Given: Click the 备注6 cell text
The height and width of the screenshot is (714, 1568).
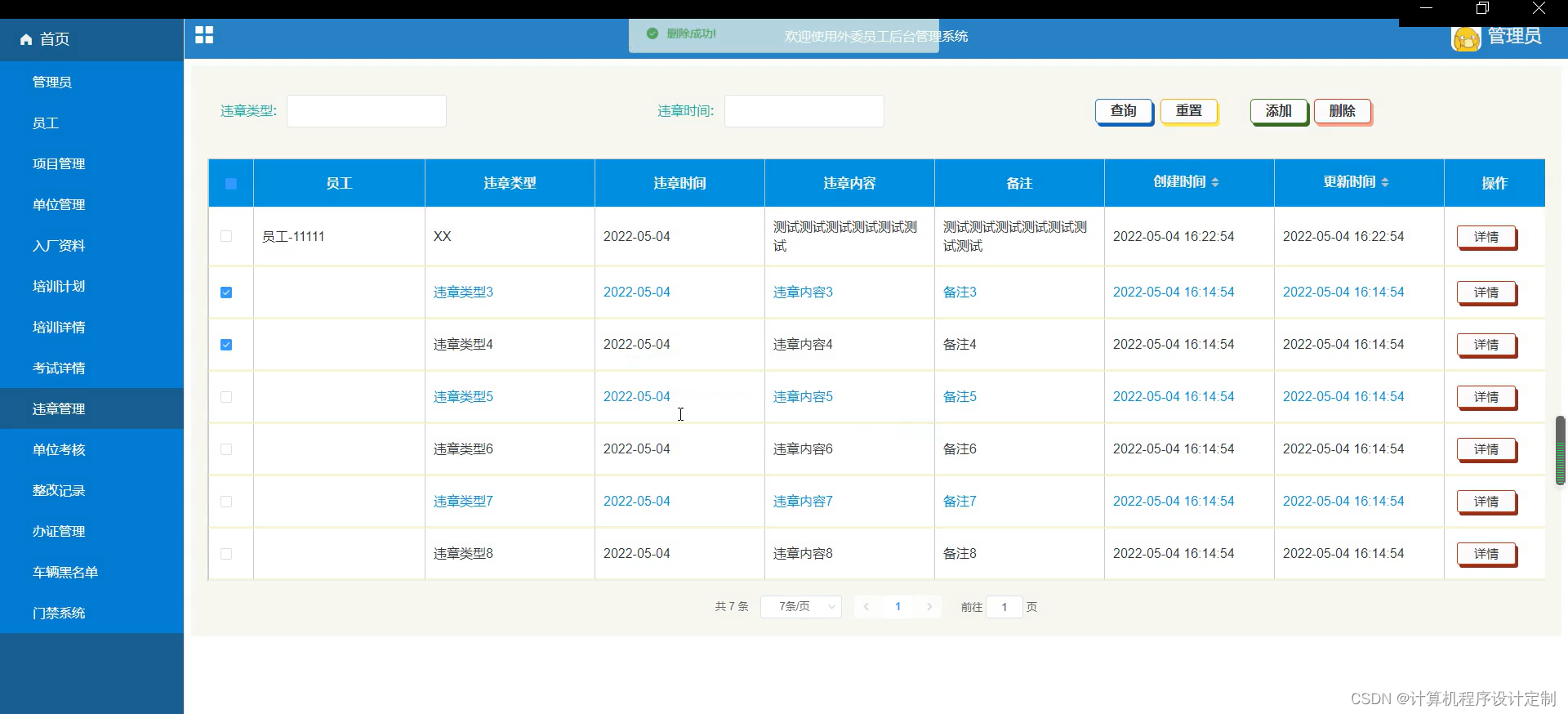Looking at the screenshot, I should pos(960,449).
